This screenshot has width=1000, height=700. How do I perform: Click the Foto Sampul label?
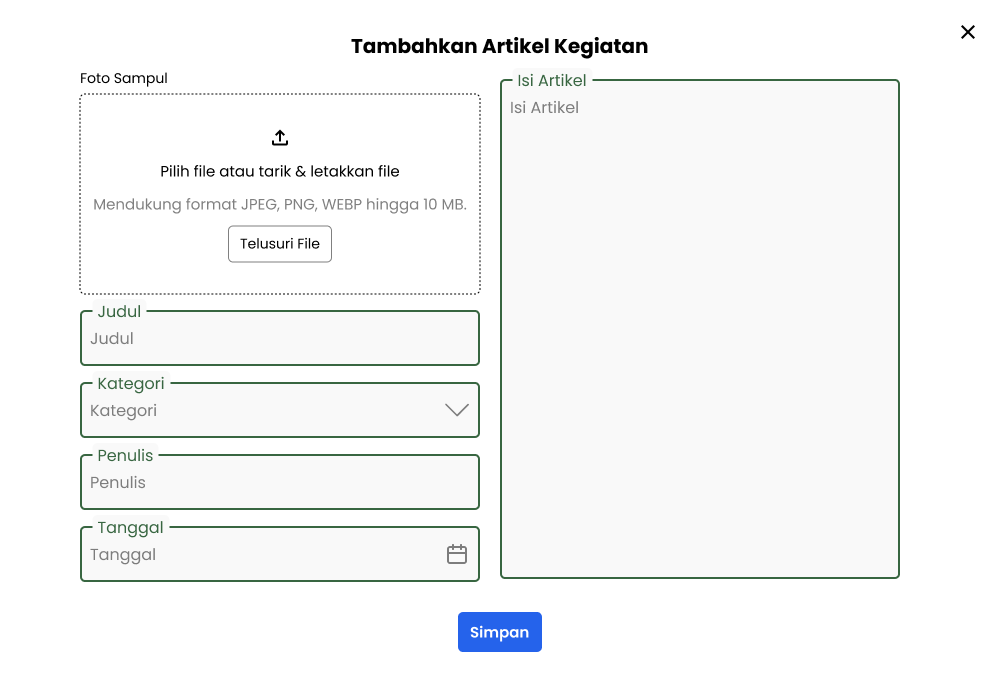[x=124, y=78]
